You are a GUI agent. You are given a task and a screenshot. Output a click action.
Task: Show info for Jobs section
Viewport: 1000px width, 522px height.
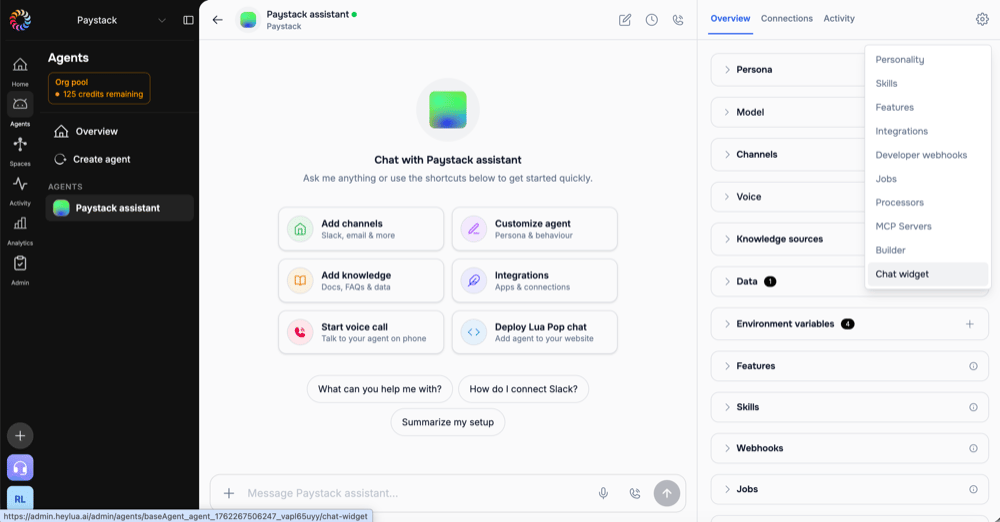973,489
